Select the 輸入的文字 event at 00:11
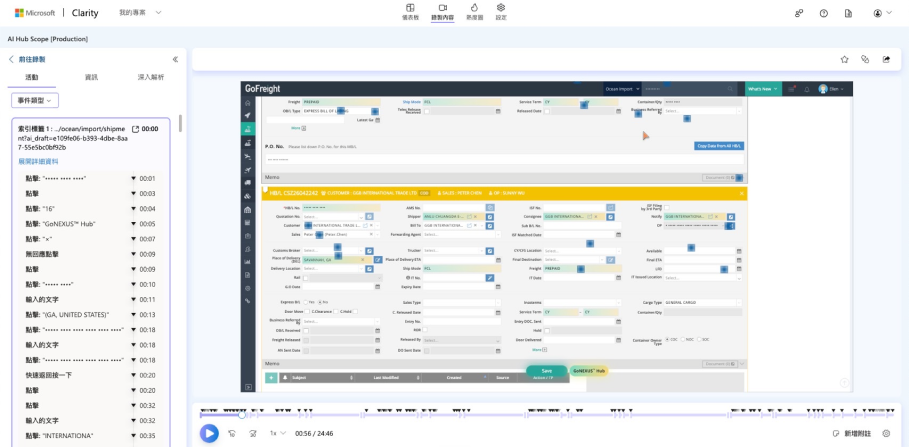 (x=90, y=300)
